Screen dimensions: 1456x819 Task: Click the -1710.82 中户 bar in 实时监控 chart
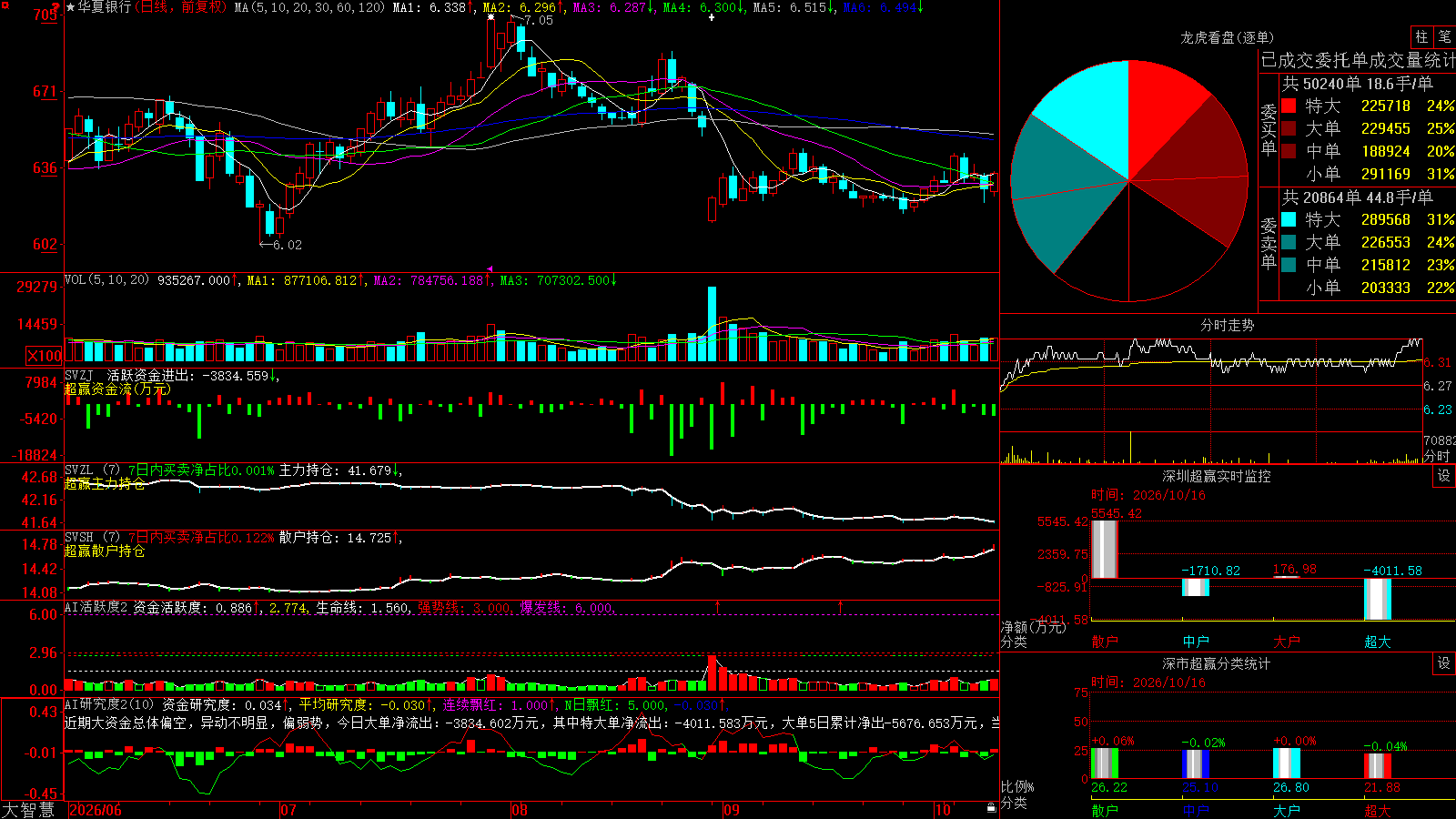[1195, 587]
